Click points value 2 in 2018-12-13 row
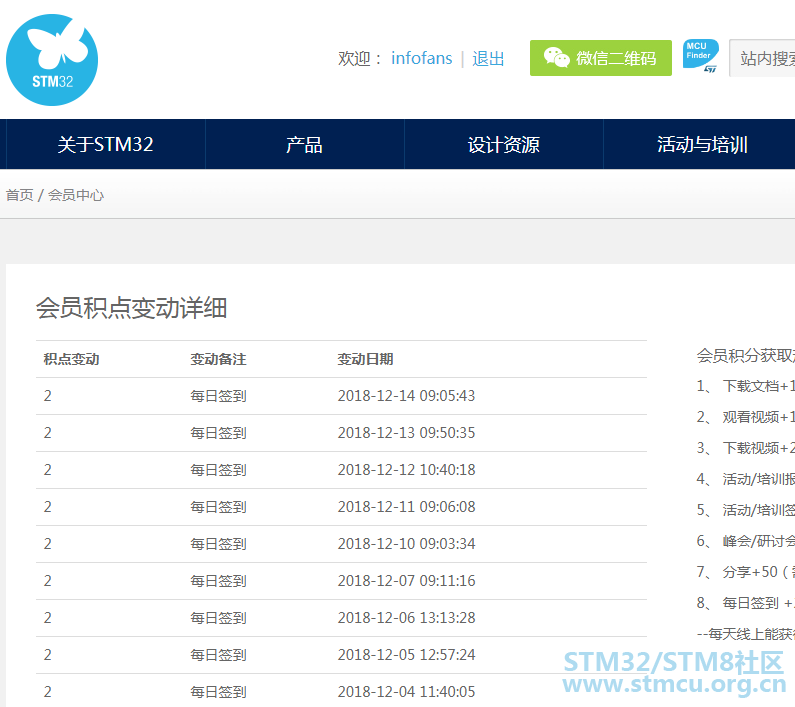This screenshot has width=795, height=707. pyautogui.click(x=47, y=433)
